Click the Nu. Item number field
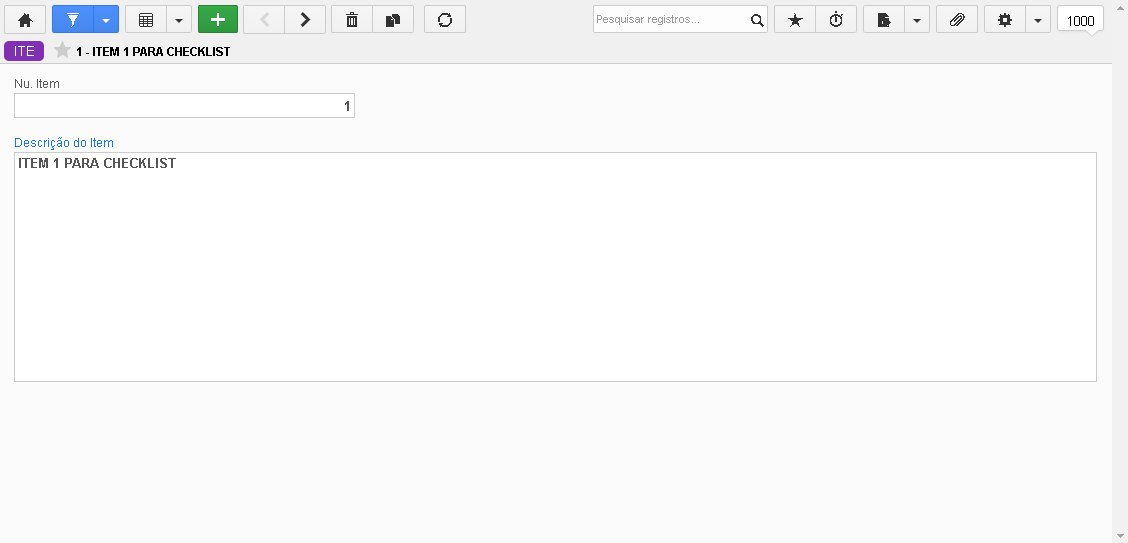Viewport: 1128px width, 543px height. click(184, 106)
